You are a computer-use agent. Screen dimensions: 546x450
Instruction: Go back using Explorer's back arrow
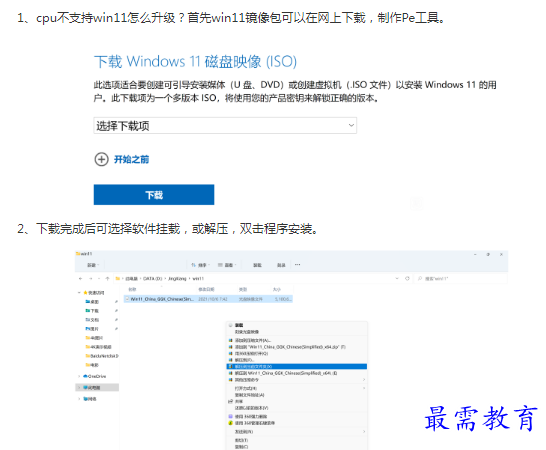81,279
